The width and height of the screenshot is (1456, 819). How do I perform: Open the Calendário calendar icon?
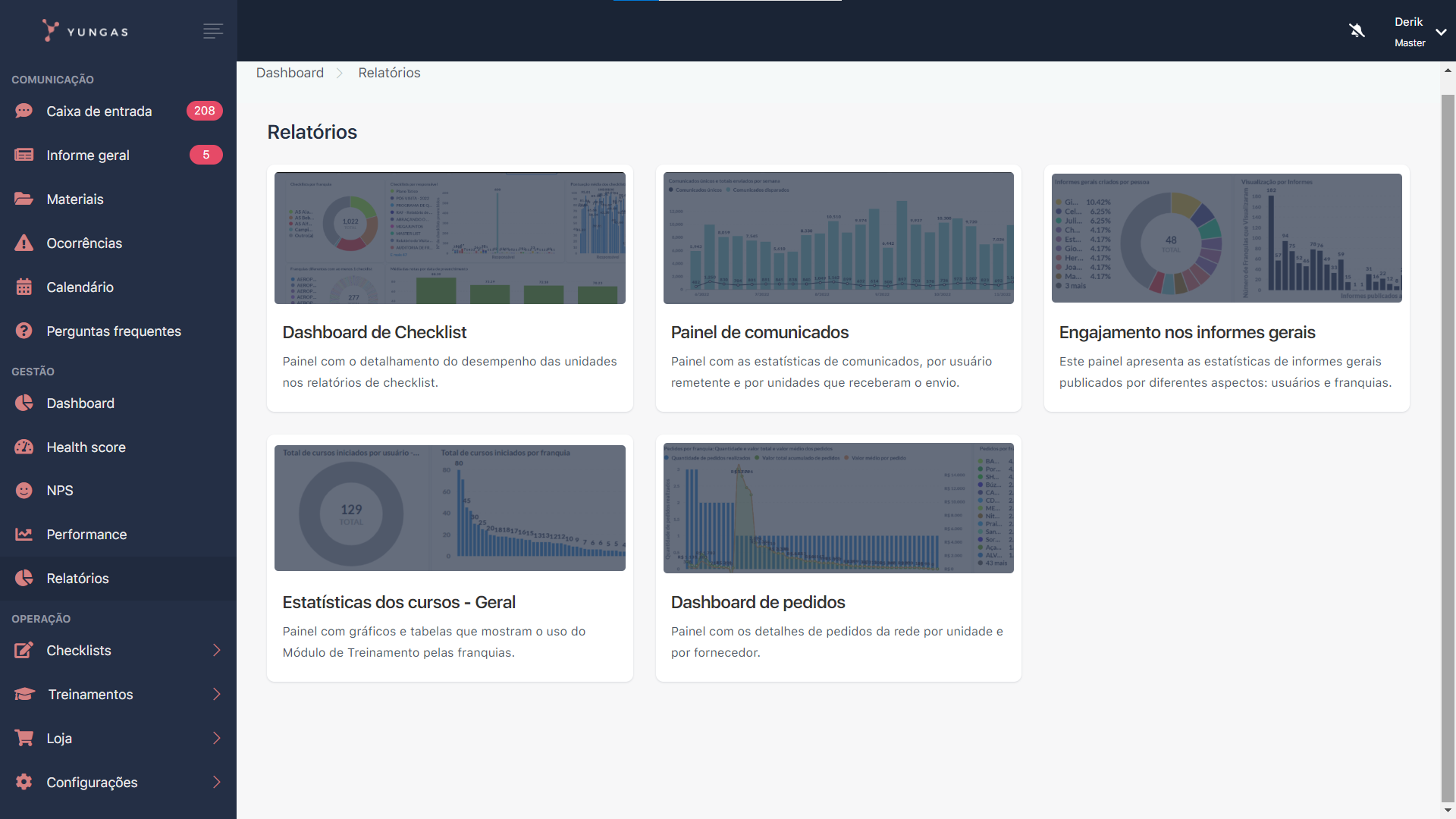pos(24,287)
